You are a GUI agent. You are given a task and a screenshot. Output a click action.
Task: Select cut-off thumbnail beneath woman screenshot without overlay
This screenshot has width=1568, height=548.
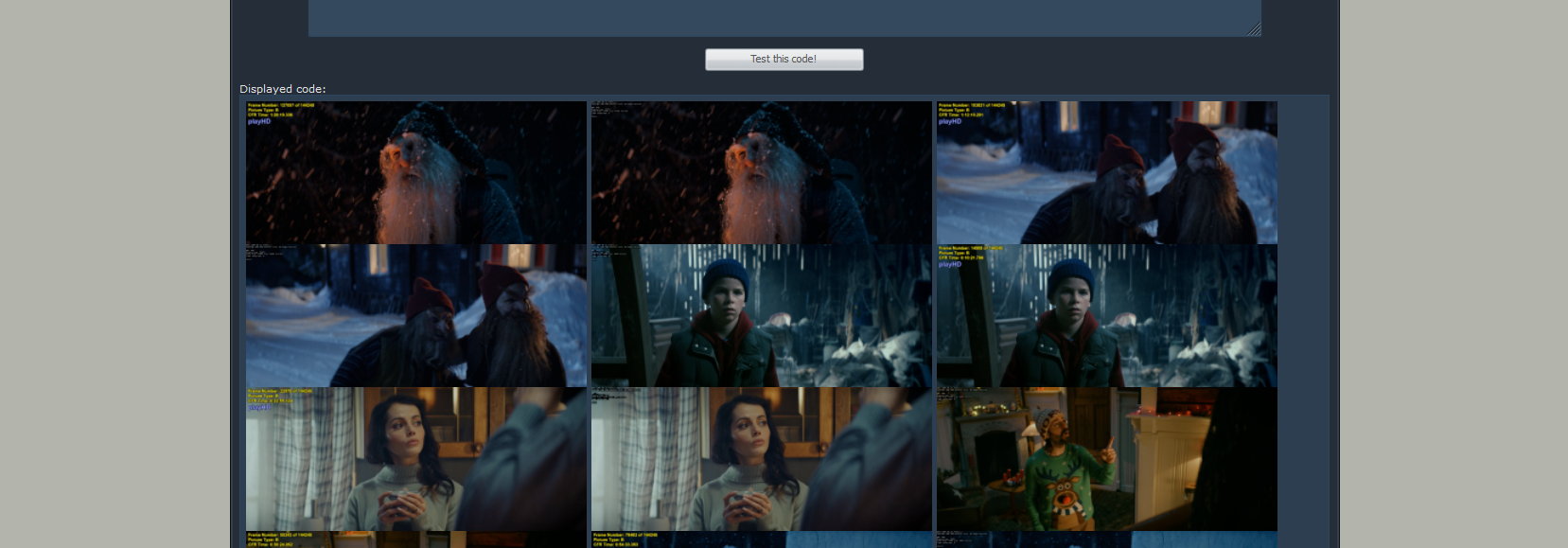tap(761, 539)
